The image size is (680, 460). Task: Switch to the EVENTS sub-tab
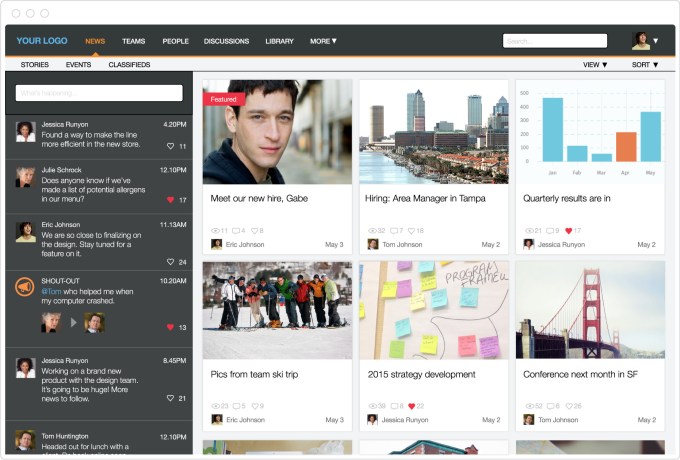point(78,65)
